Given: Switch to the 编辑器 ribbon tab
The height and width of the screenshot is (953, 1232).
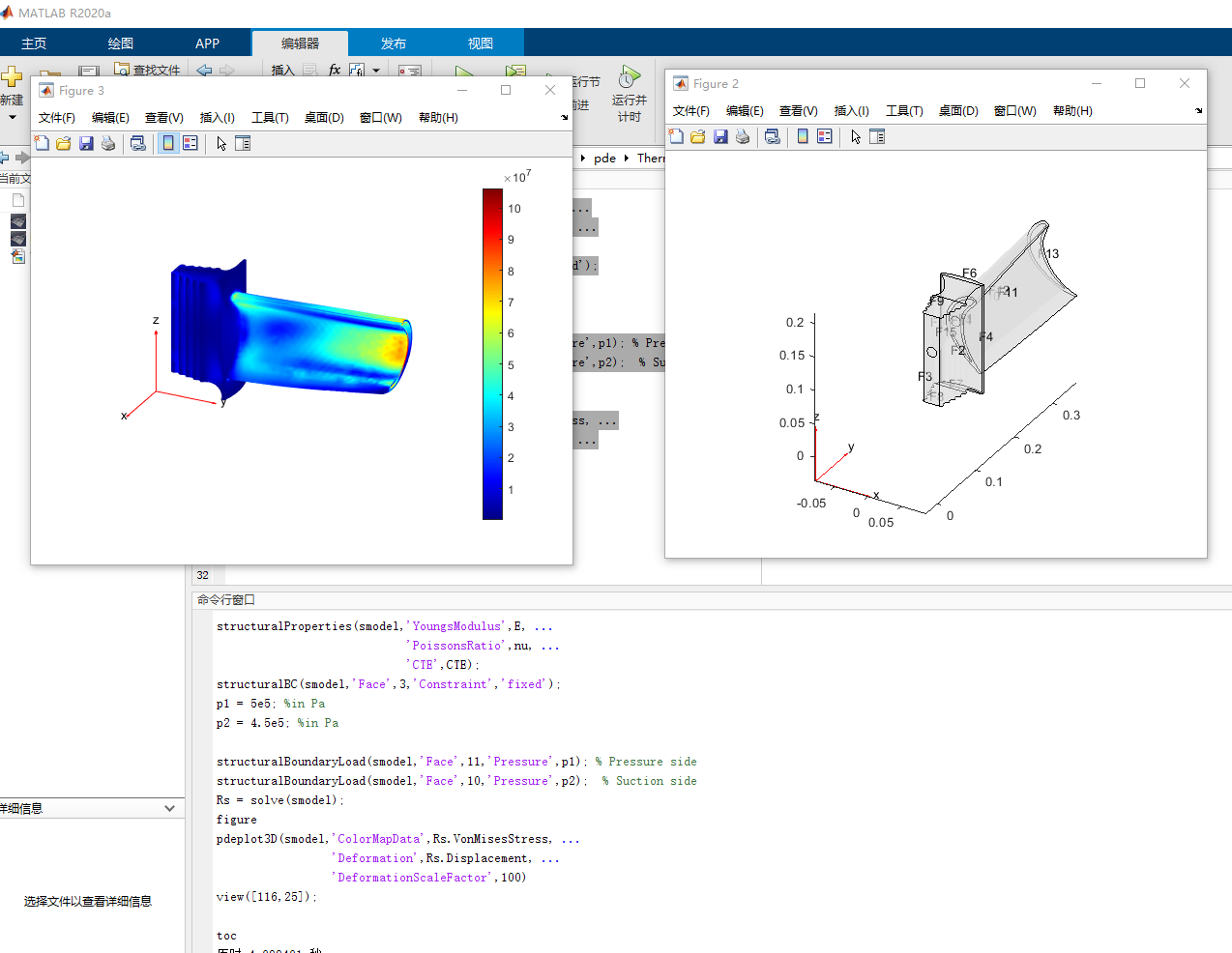Looking at the screenshot, I should (x=300, y=43).
